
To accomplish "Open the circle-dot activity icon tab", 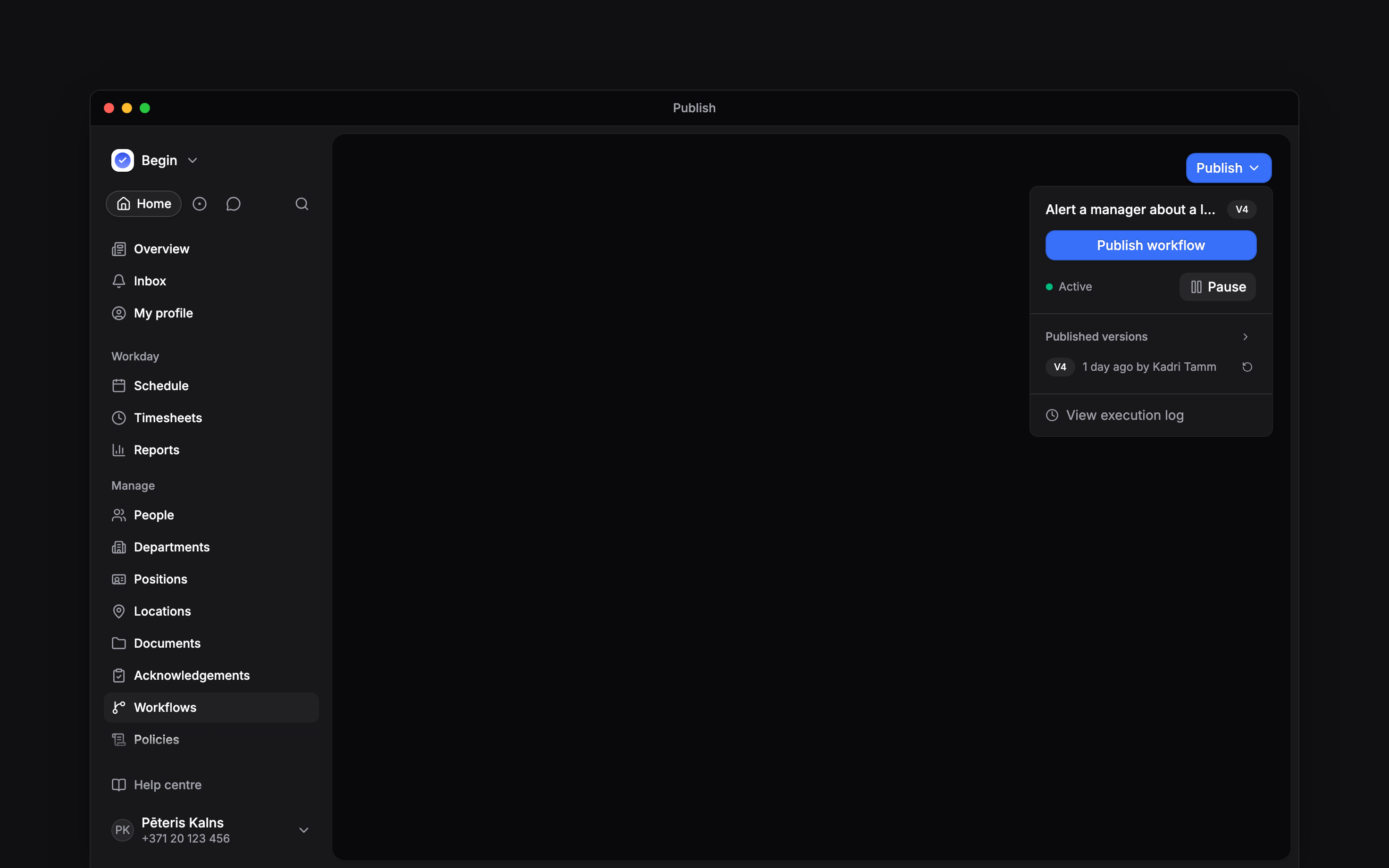I will pos(199,204).
